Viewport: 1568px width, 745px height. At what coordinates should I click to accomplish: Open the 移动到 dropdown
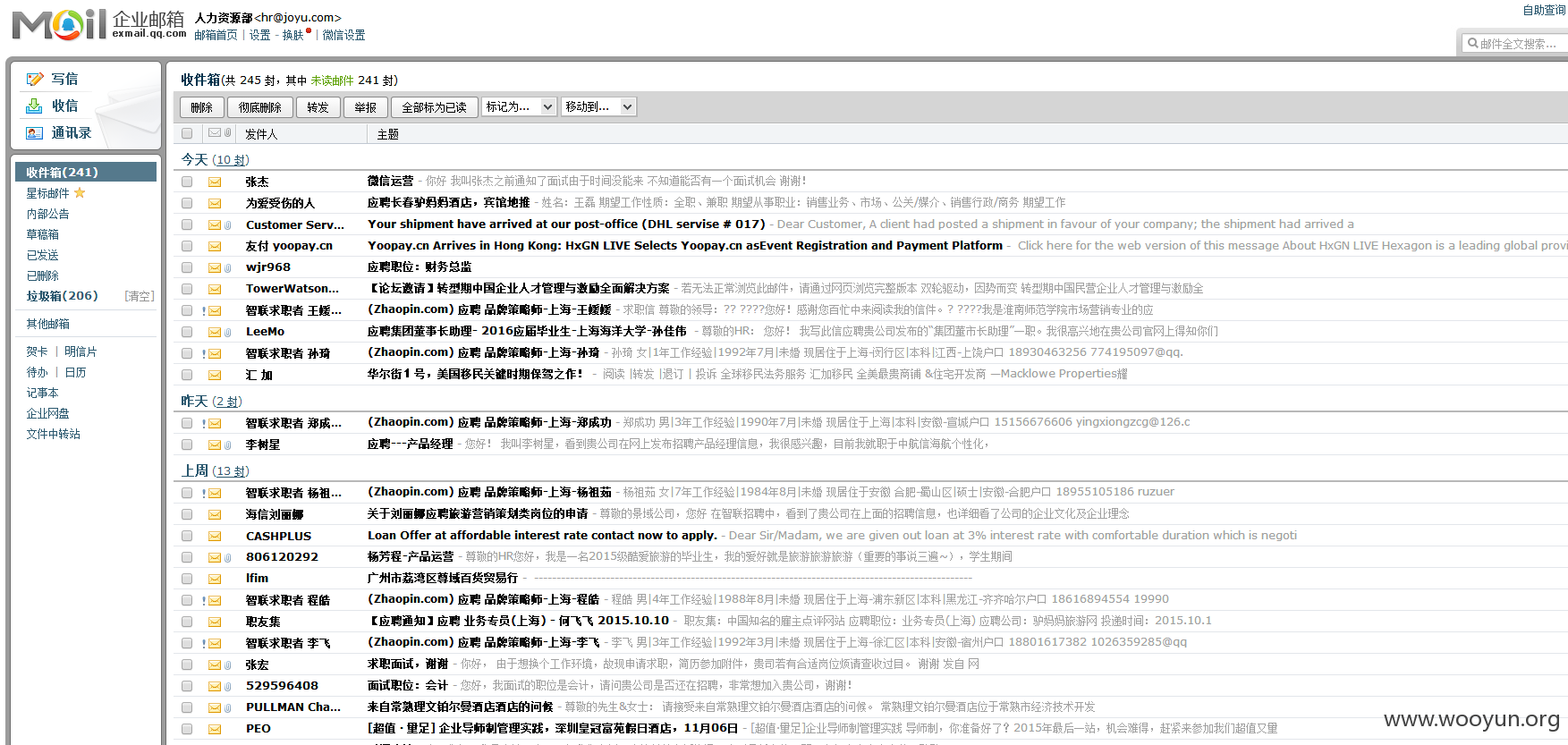[599, 106]
